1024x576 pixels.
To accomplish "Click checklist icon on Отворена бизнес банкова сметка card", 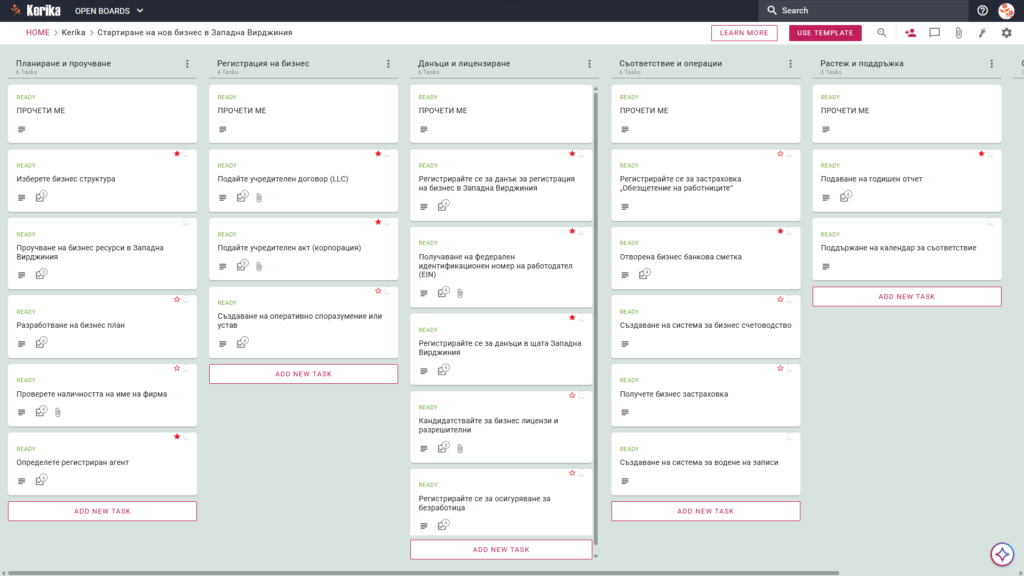I will click(645, 274).
